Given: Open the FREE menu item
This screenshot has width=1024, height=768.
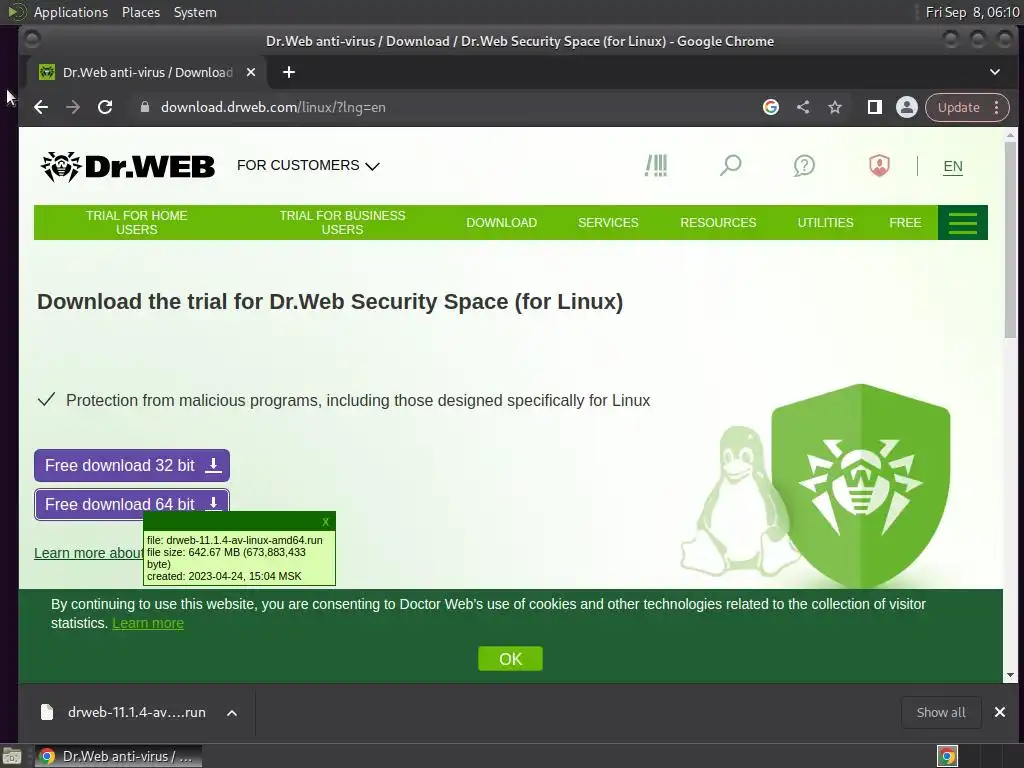Looking at the screenshot, I should point(904,223).
